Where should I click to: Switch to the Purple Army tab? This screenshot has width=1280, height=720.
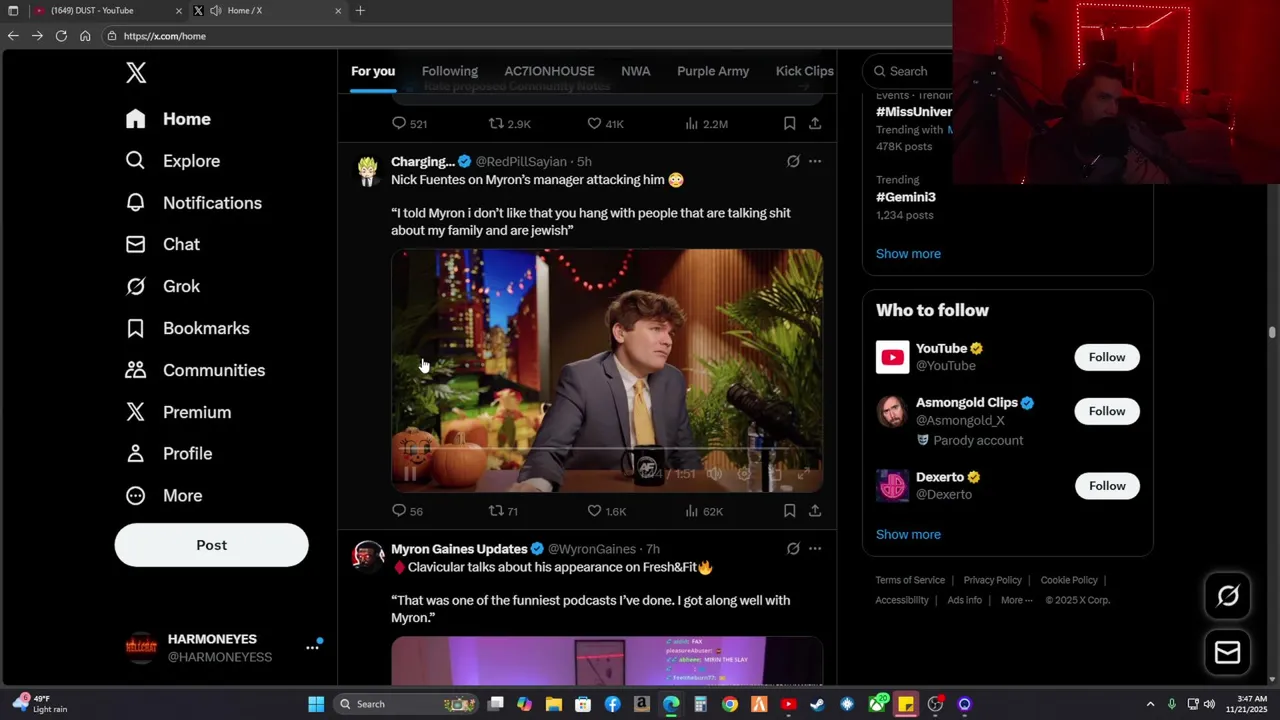point(713,71)
